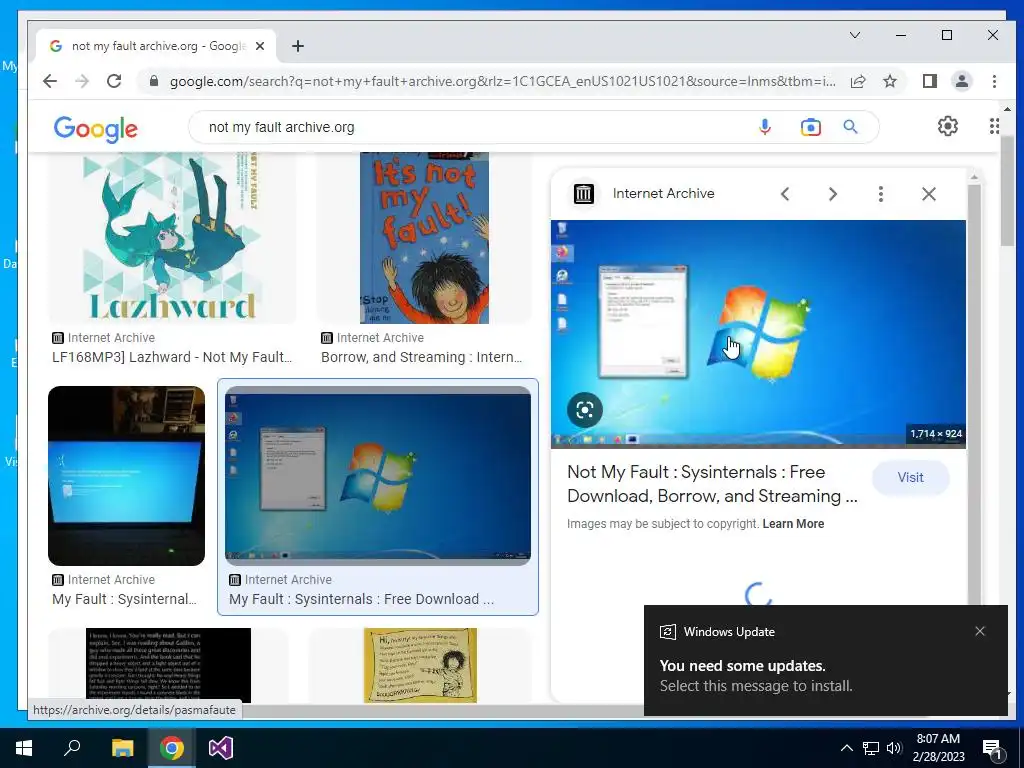The width and height of the screenshot is (1024, 768).
Task: Open more options in the image preview panel
Action: (x=880, y=194)
